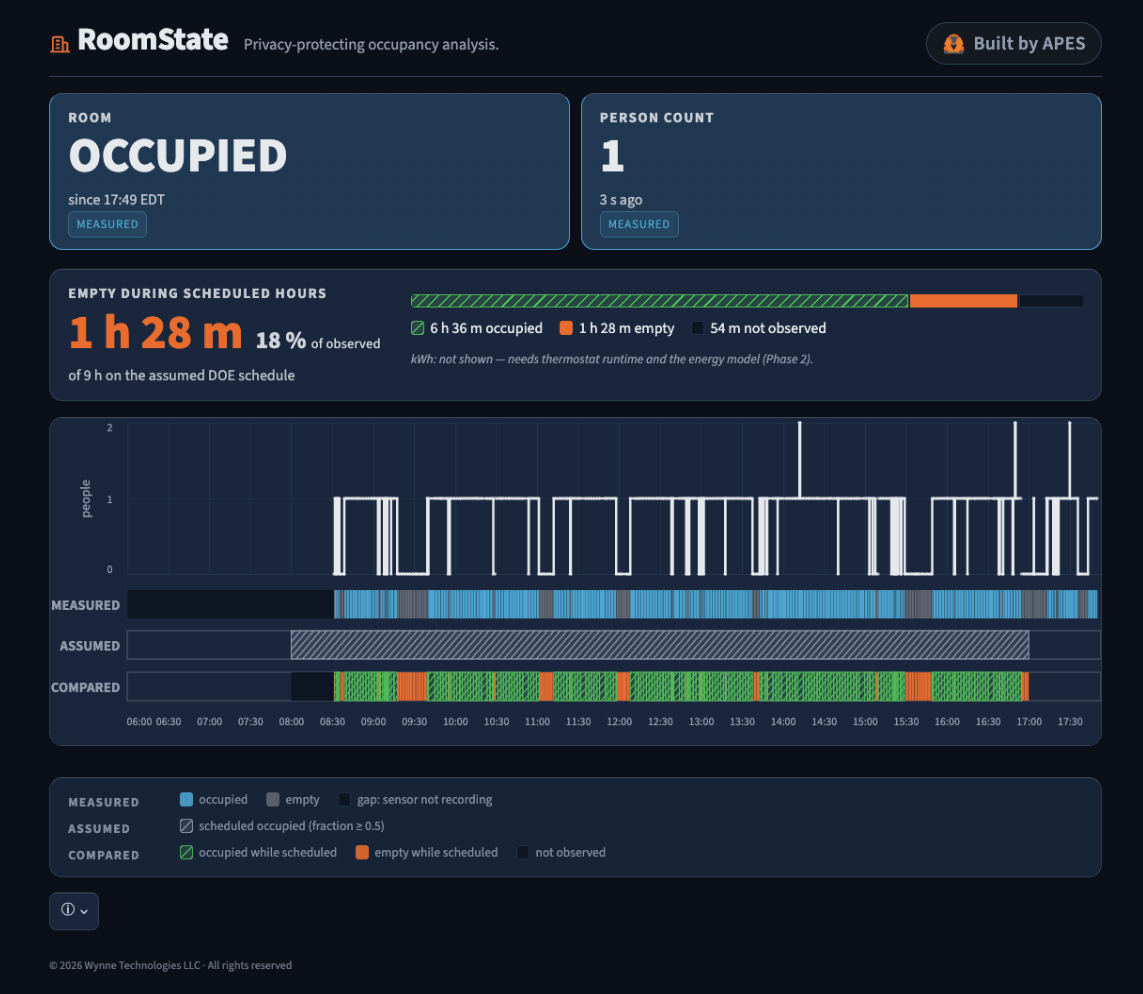This screenshot has height=994, width=1143.
Task: Click the OCCUPIED room status text
Action: [178, 155]
